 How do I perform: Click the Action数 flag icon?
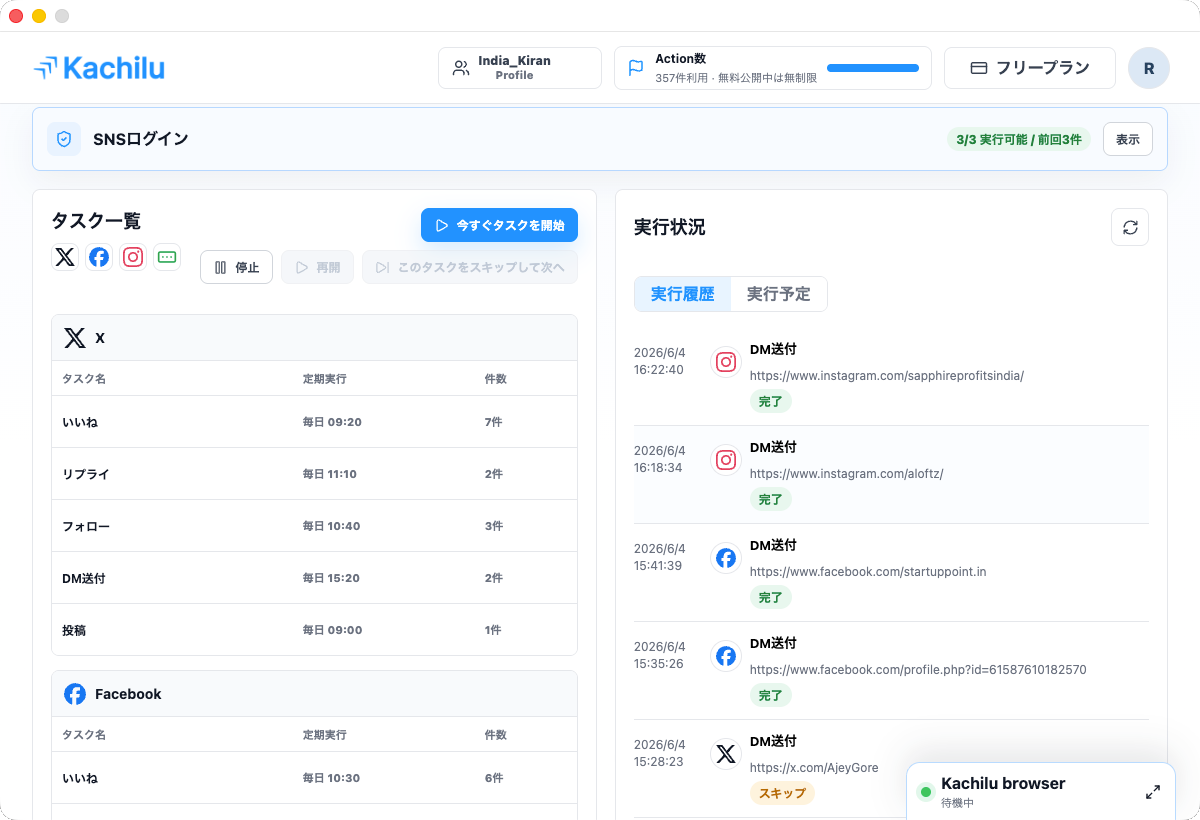coord(635,68)
